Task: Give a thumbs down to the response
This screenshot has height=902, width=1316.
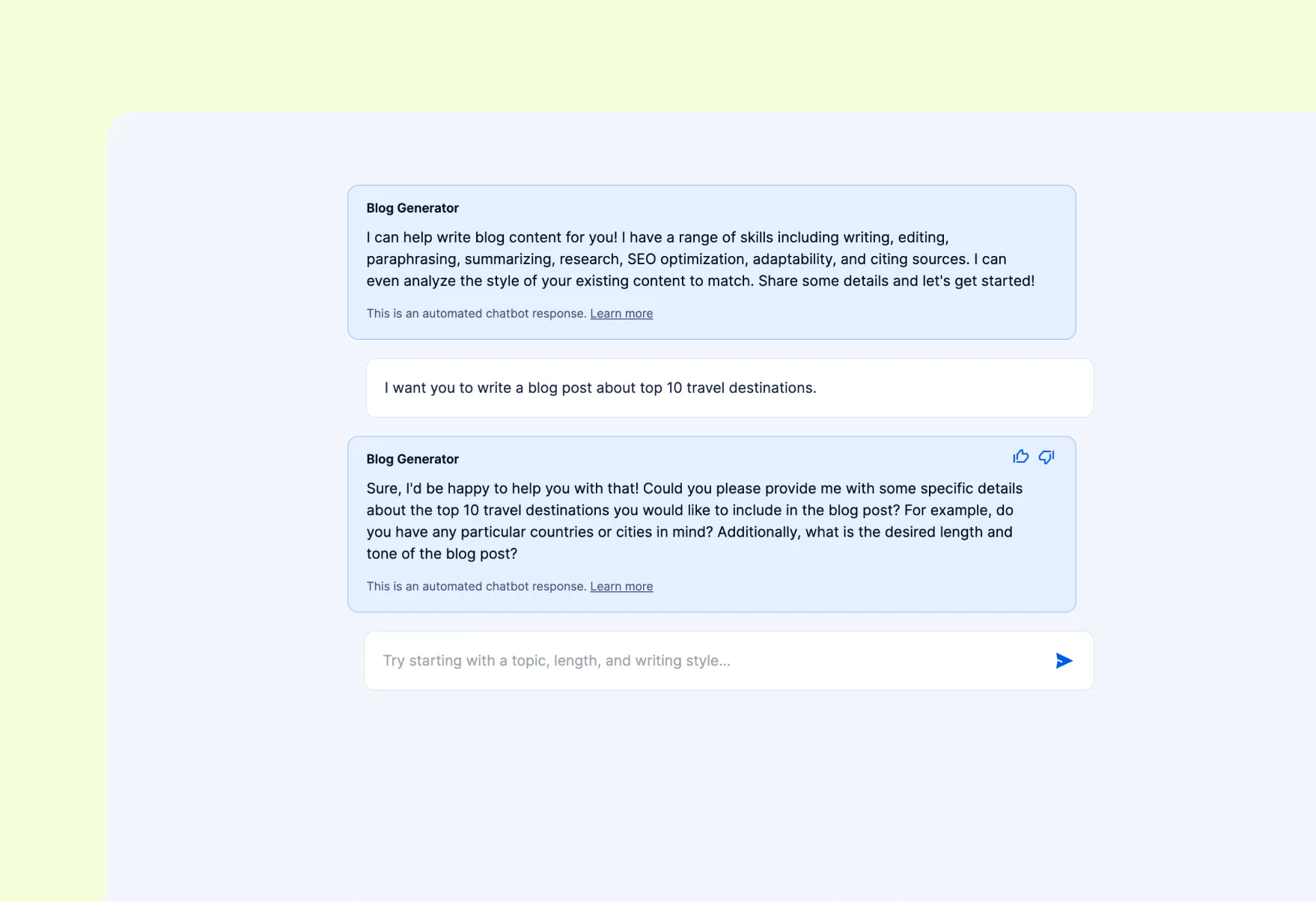Action: coord(1046,457)
